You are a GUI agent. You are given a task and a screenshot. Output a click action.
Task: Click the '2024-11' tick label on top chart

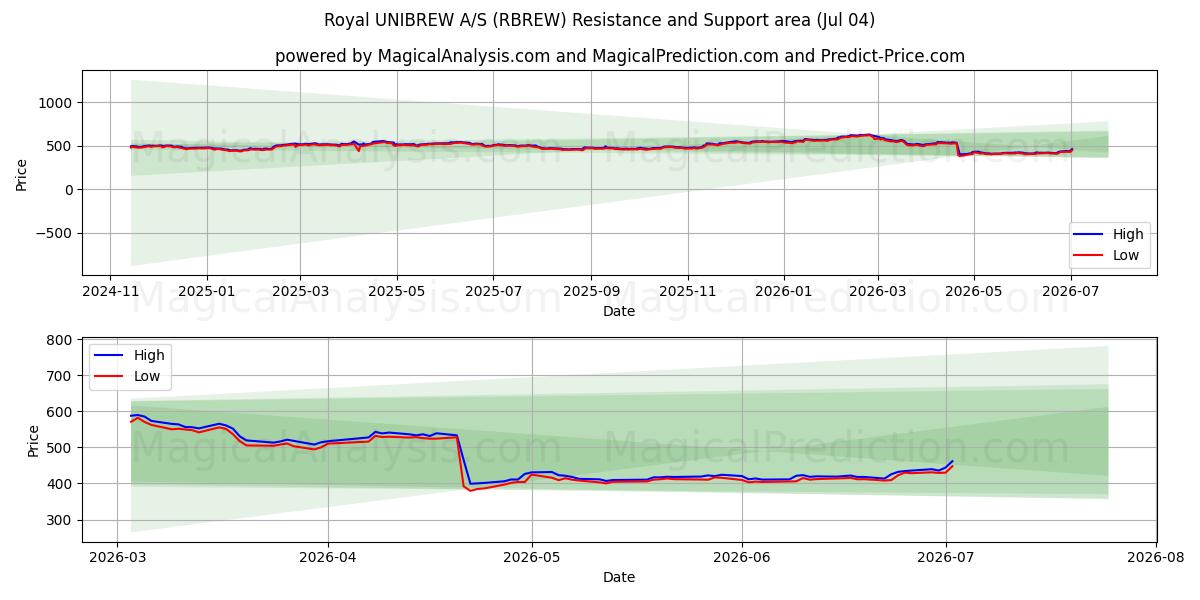click(111, 291)
